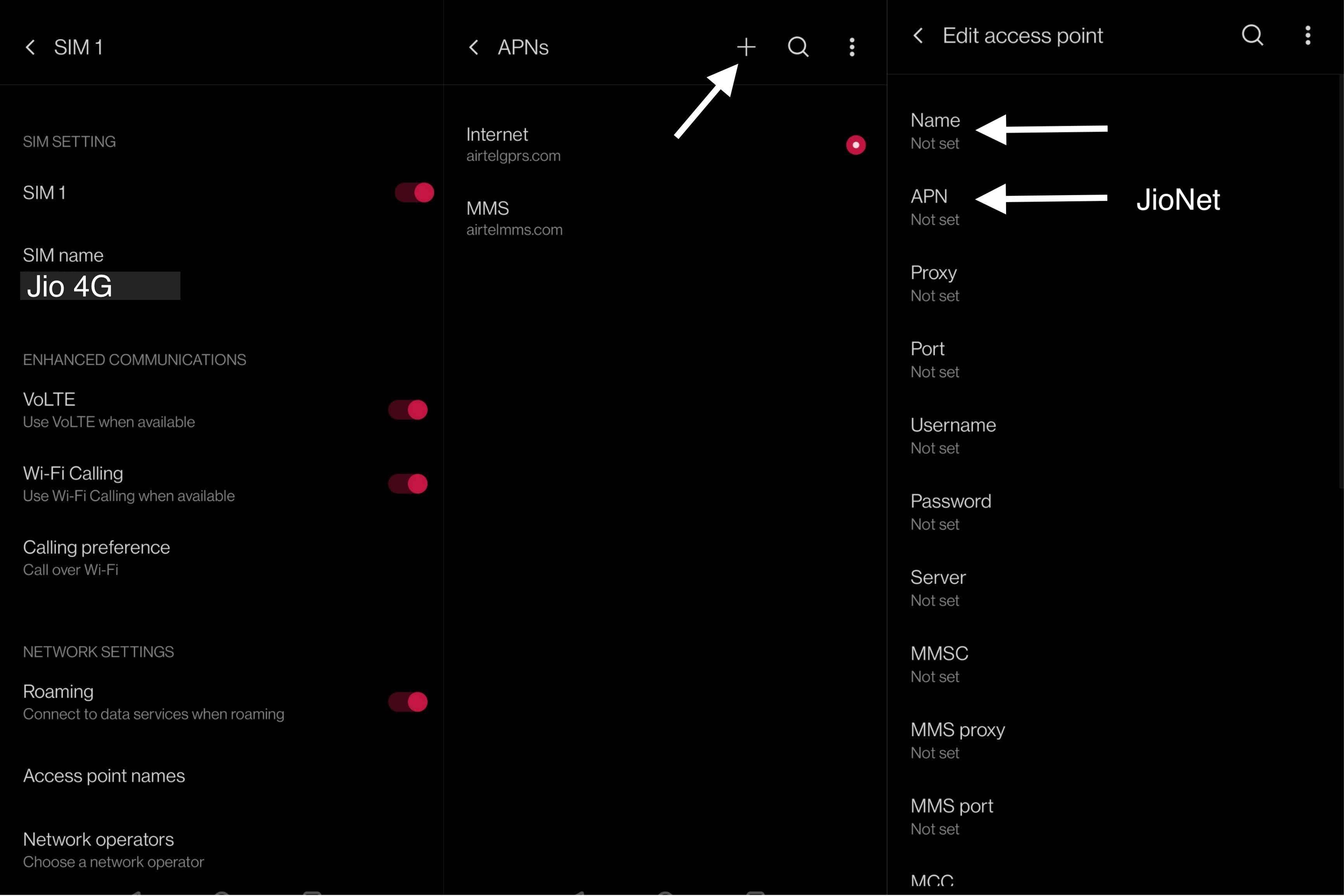
Task: Set the APN field value
Action: click(935, 207)
